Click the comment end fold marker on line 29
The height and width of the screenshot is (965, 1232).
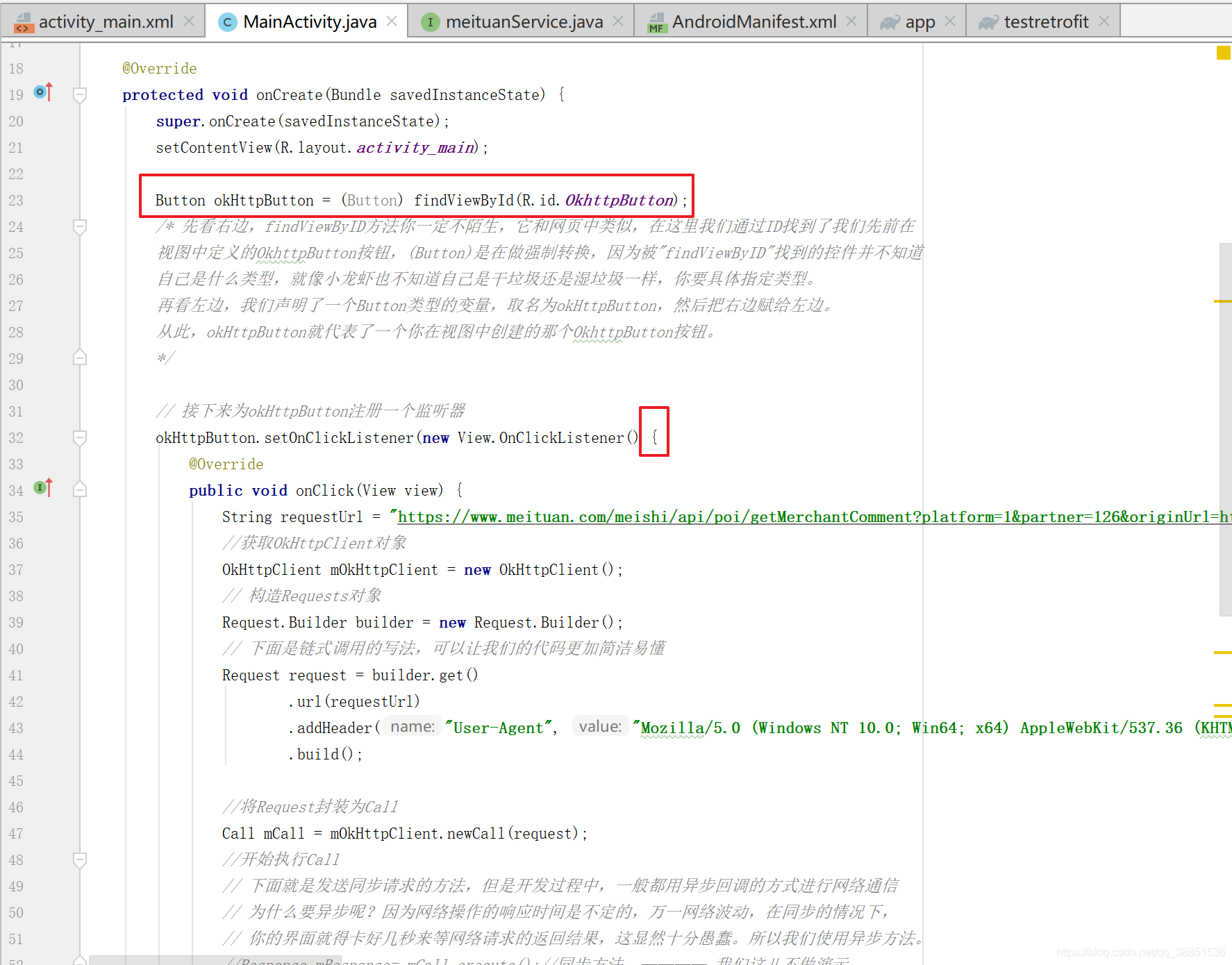pyautogui.click(x=80, y=358)
